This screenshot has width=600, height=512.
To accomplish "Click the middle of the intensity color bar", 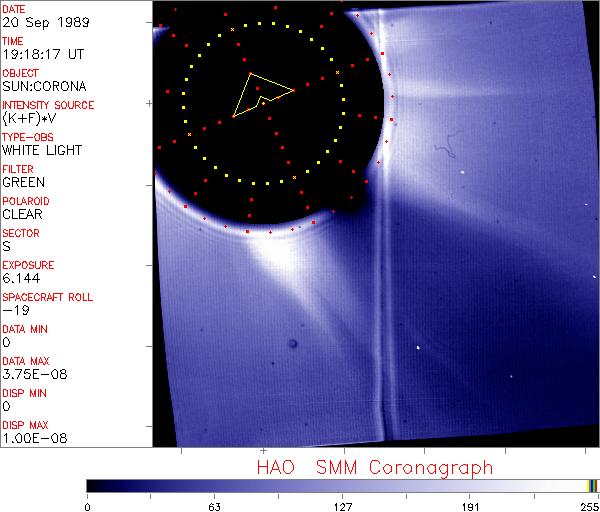I will pyautogui.click(x=342, y=485).
